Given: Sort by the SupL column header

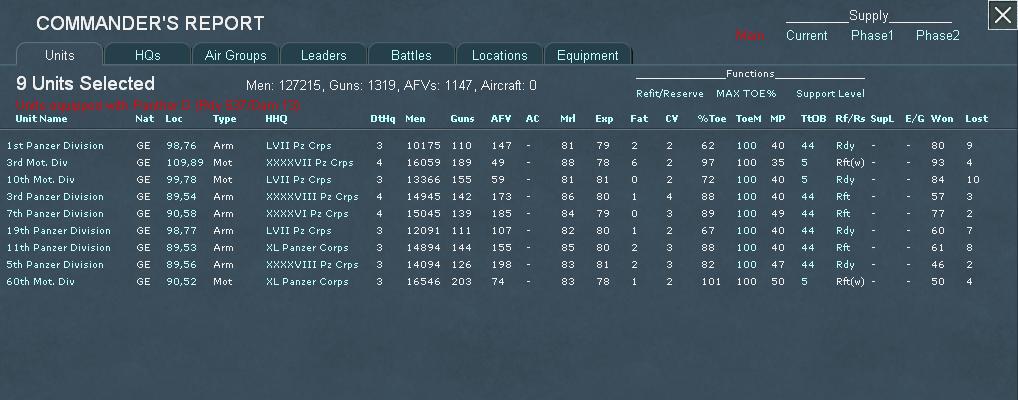Looking at the screenshot, I should 882,119.
